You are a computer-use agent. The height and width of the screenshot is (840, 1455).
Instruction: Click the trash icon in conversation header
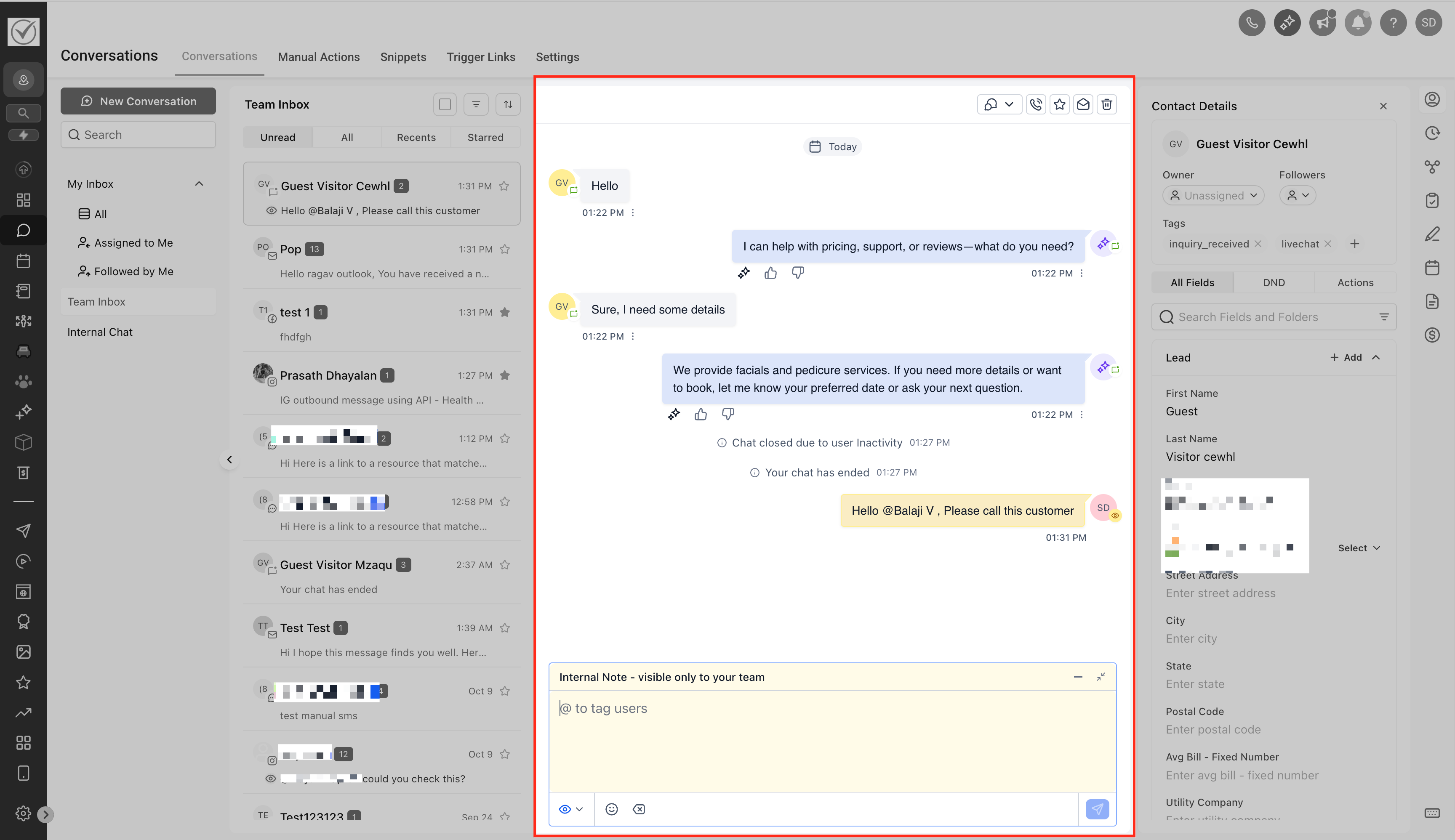[x=1106, y=104]
